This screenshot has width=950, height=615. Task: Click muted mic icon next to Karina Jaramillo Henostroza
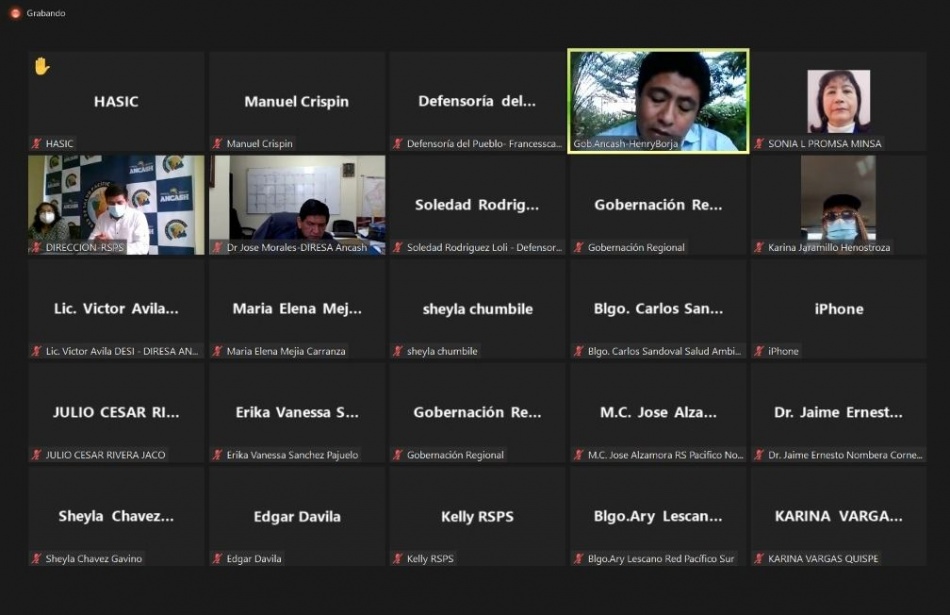[759, 248]
